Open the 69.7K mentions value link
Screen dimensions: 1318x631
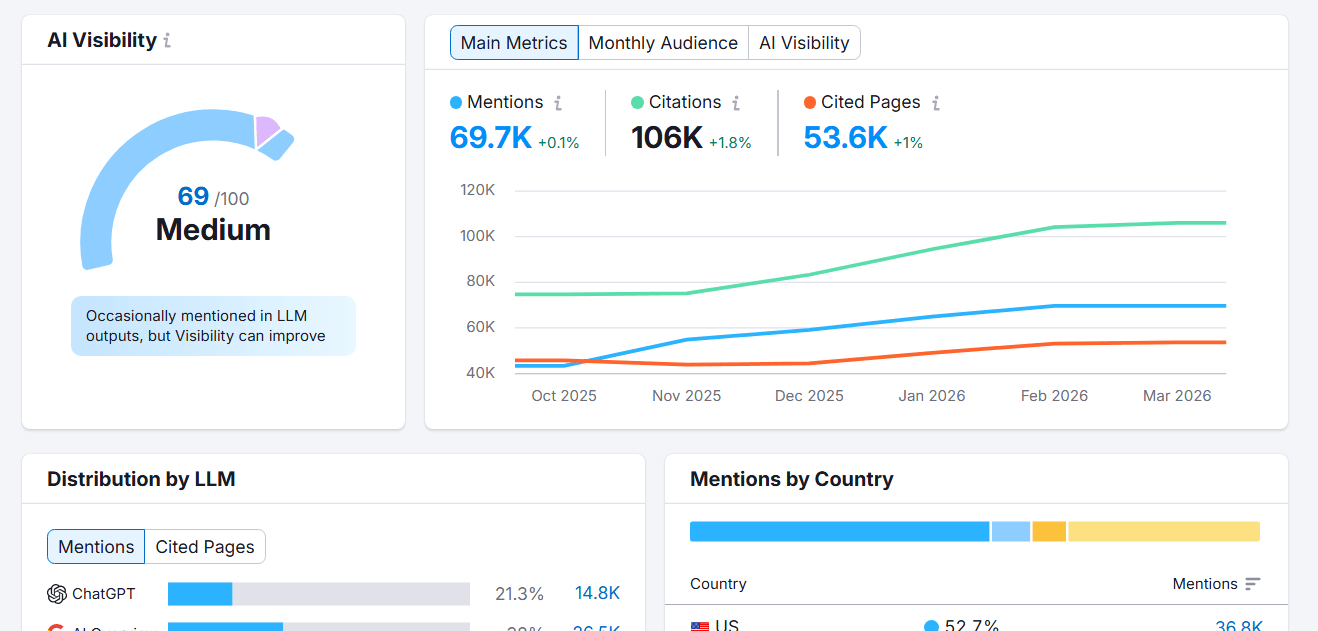tap(491, 138)
